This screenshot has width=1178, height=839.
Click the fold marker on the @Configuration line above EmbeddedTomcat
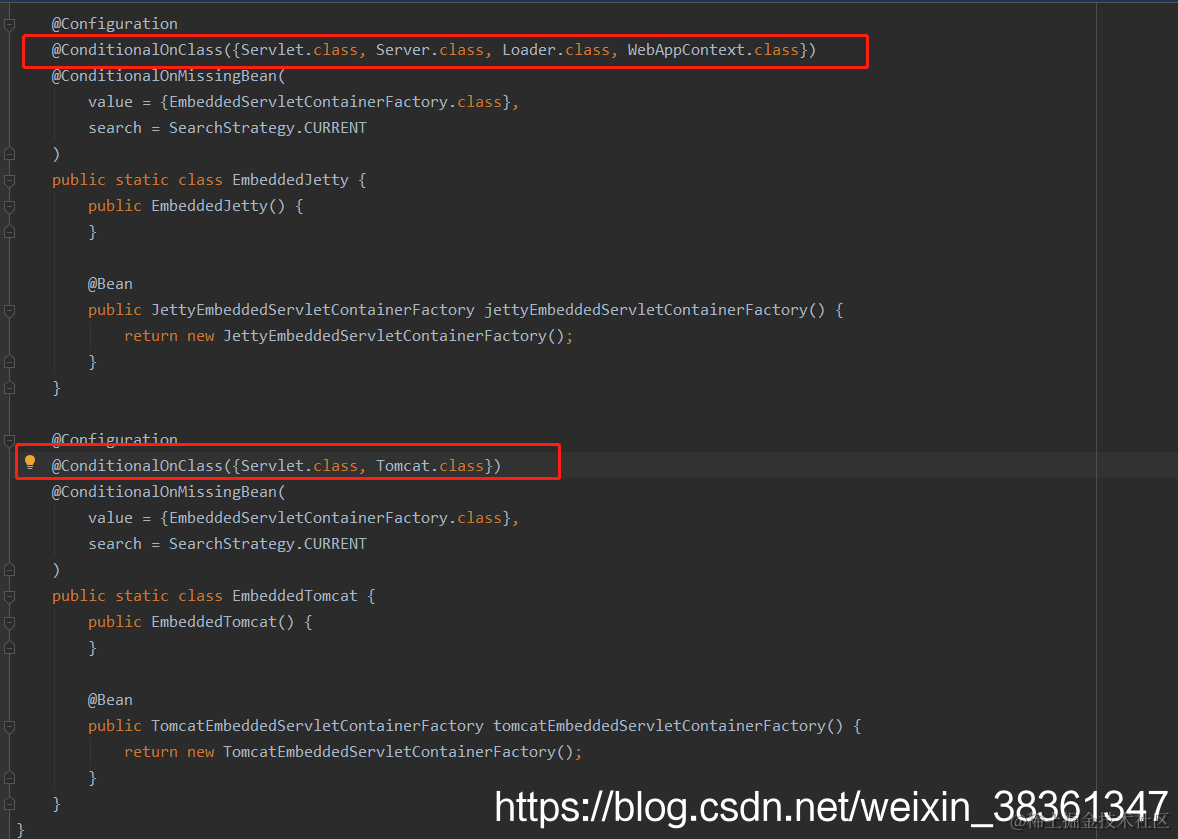tap(10, 440)
